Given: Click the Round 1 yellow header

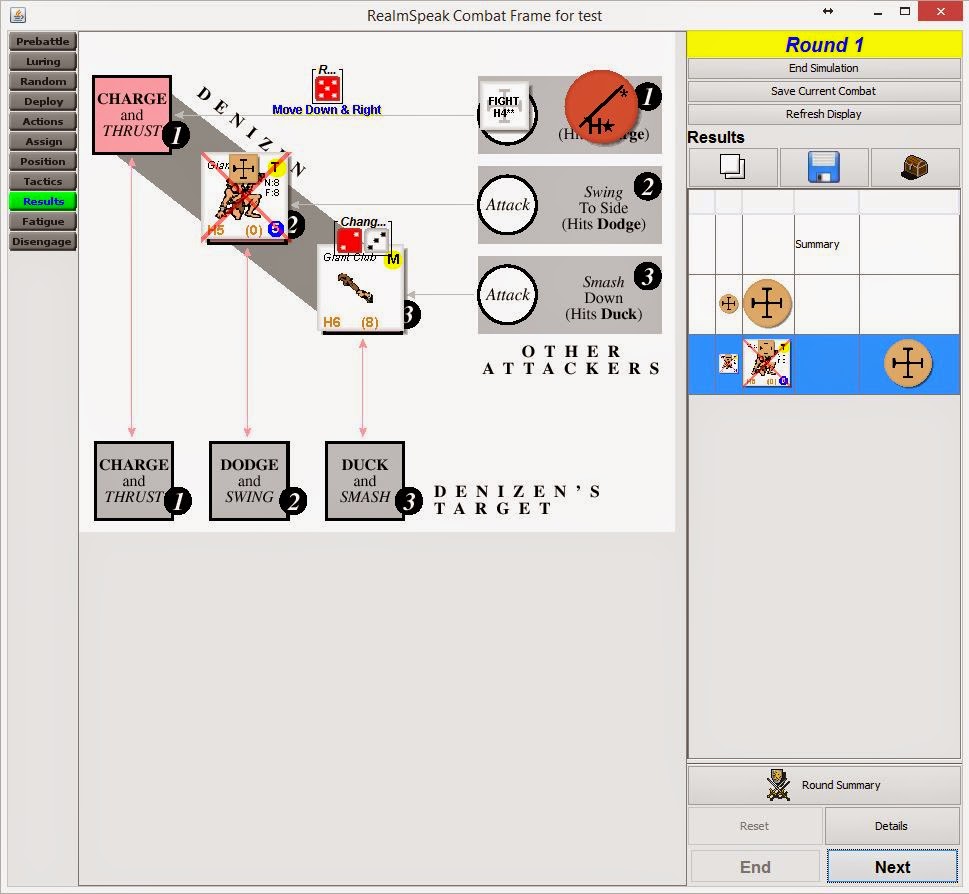Looking at the screenshot, I should click(x=824, y=44).
